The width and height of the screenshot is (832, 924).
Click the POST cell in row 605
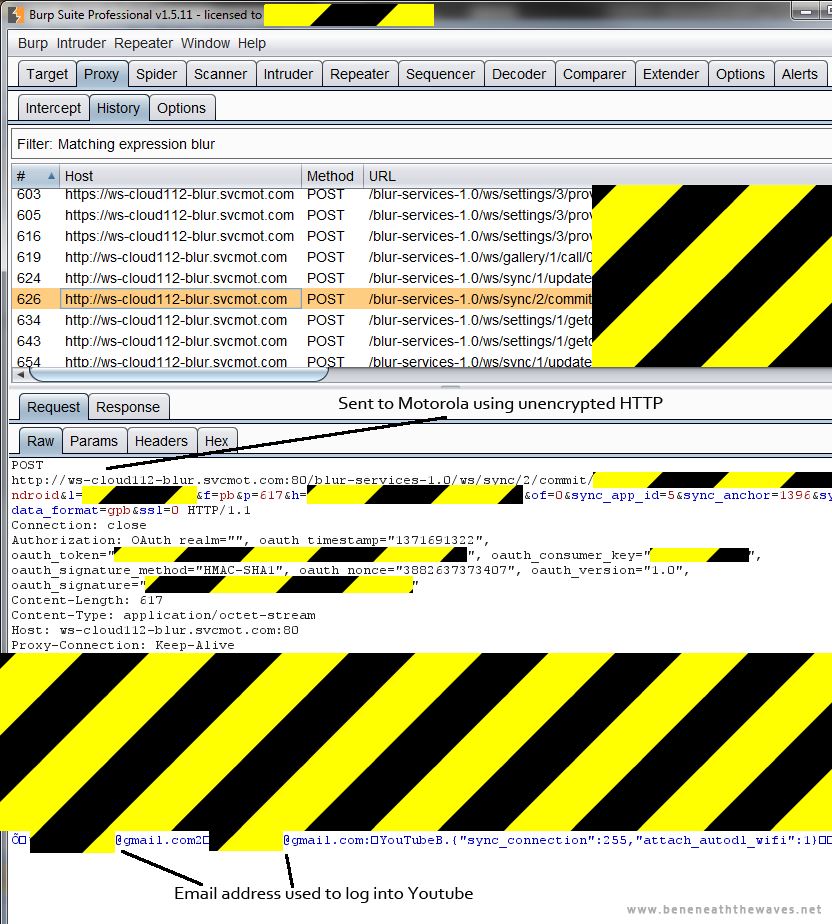coord(332,215)
